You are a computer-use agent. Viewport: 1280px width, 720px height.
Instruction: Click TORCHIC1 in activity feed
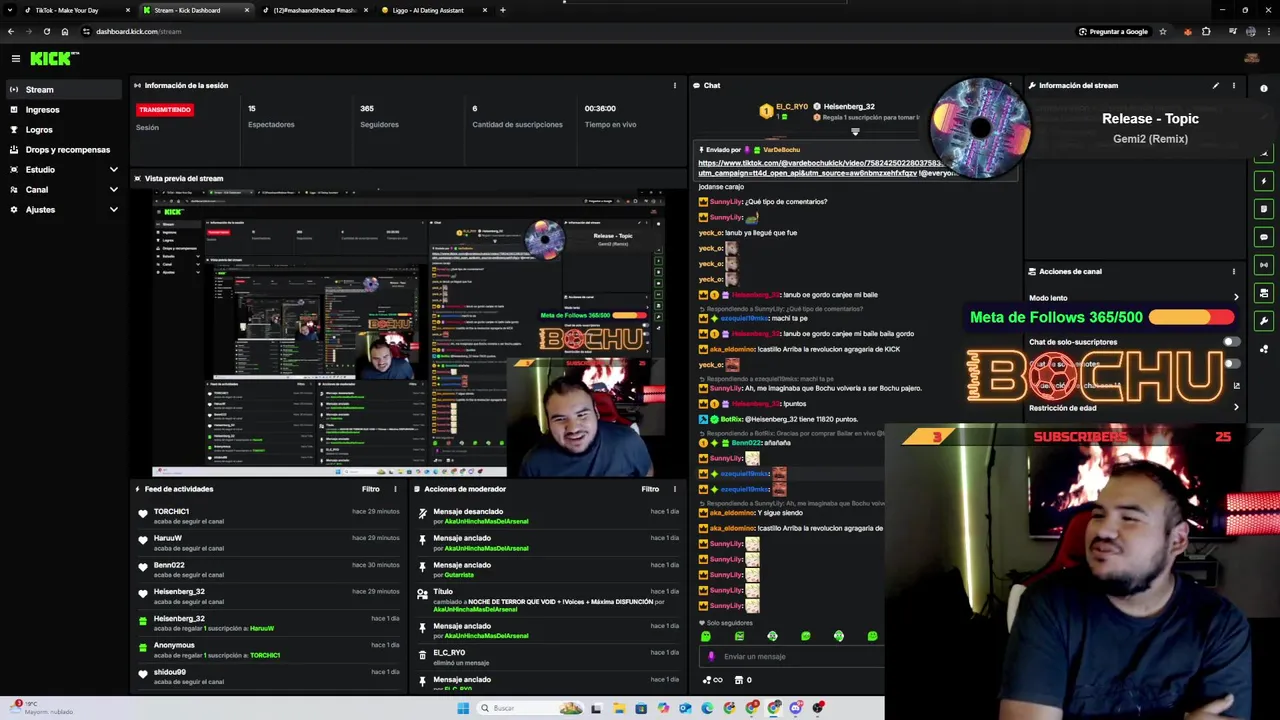(171, 511)
